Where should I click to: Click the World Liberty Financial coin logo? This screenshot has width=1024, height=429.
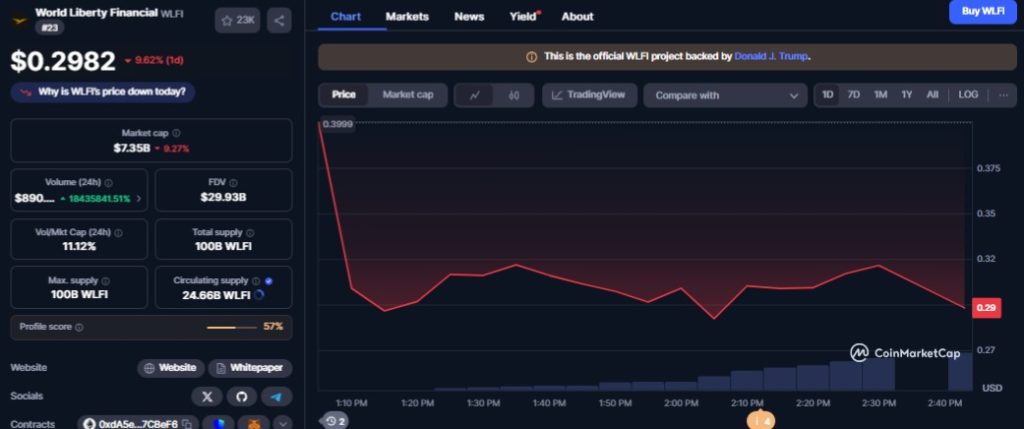click(x=20, y=20)
